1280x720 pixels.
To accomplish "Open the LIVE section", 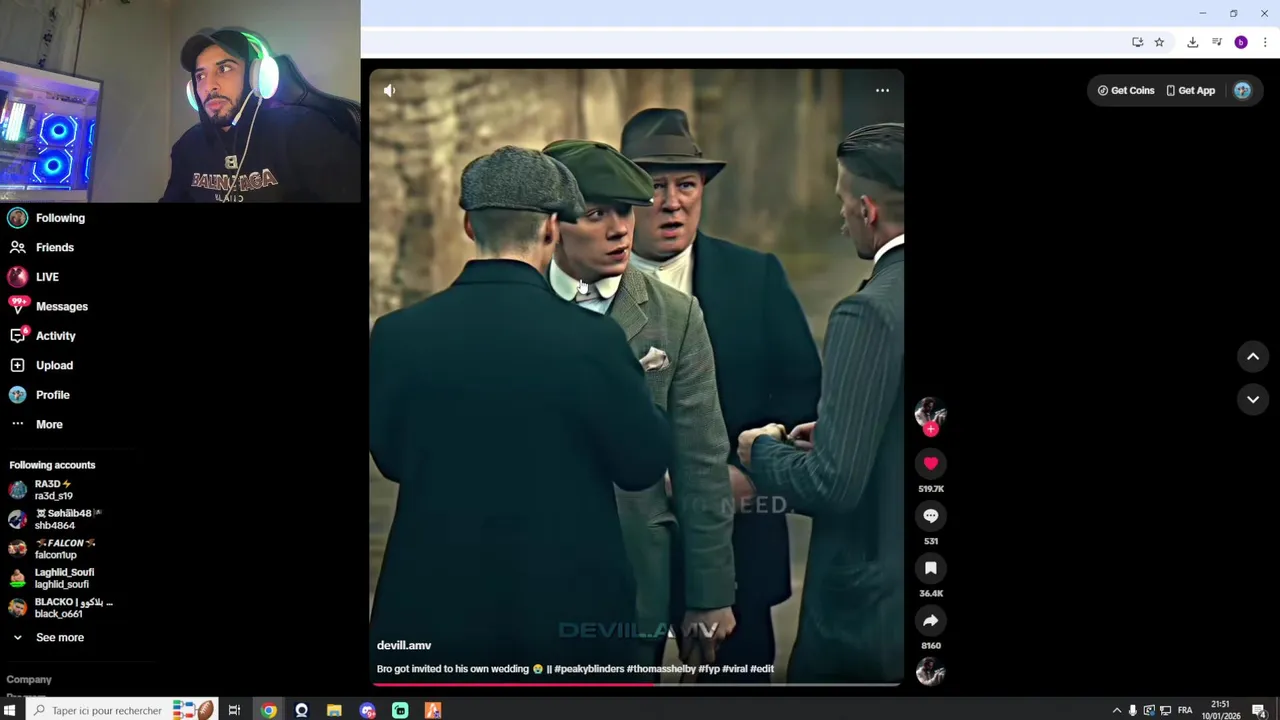I will [x=33, y=277].
